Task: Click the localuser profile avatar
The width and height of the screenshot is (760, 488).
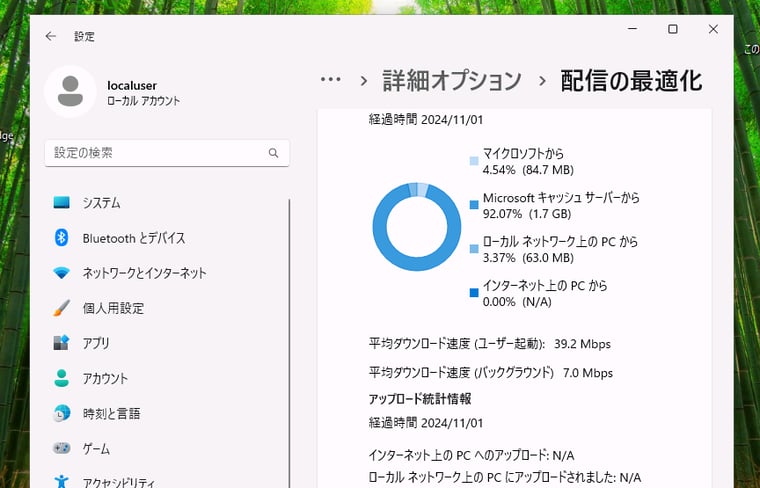Action: pyautogui.click(x=70, y=91)
